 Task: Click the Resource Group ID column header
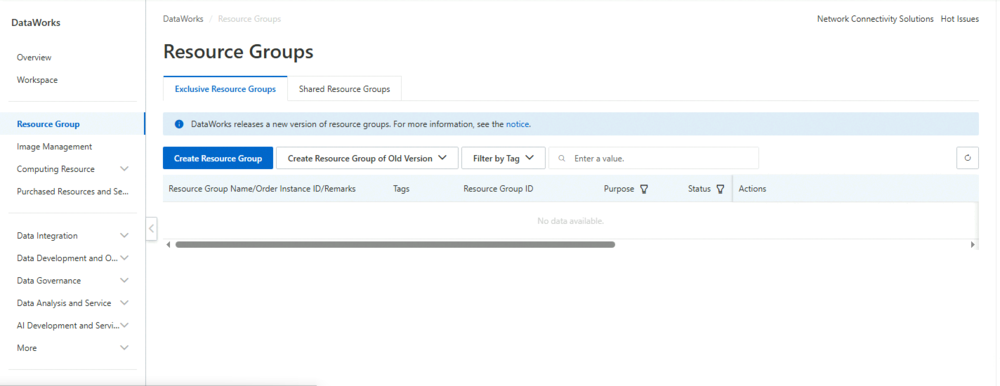(498, 189)
